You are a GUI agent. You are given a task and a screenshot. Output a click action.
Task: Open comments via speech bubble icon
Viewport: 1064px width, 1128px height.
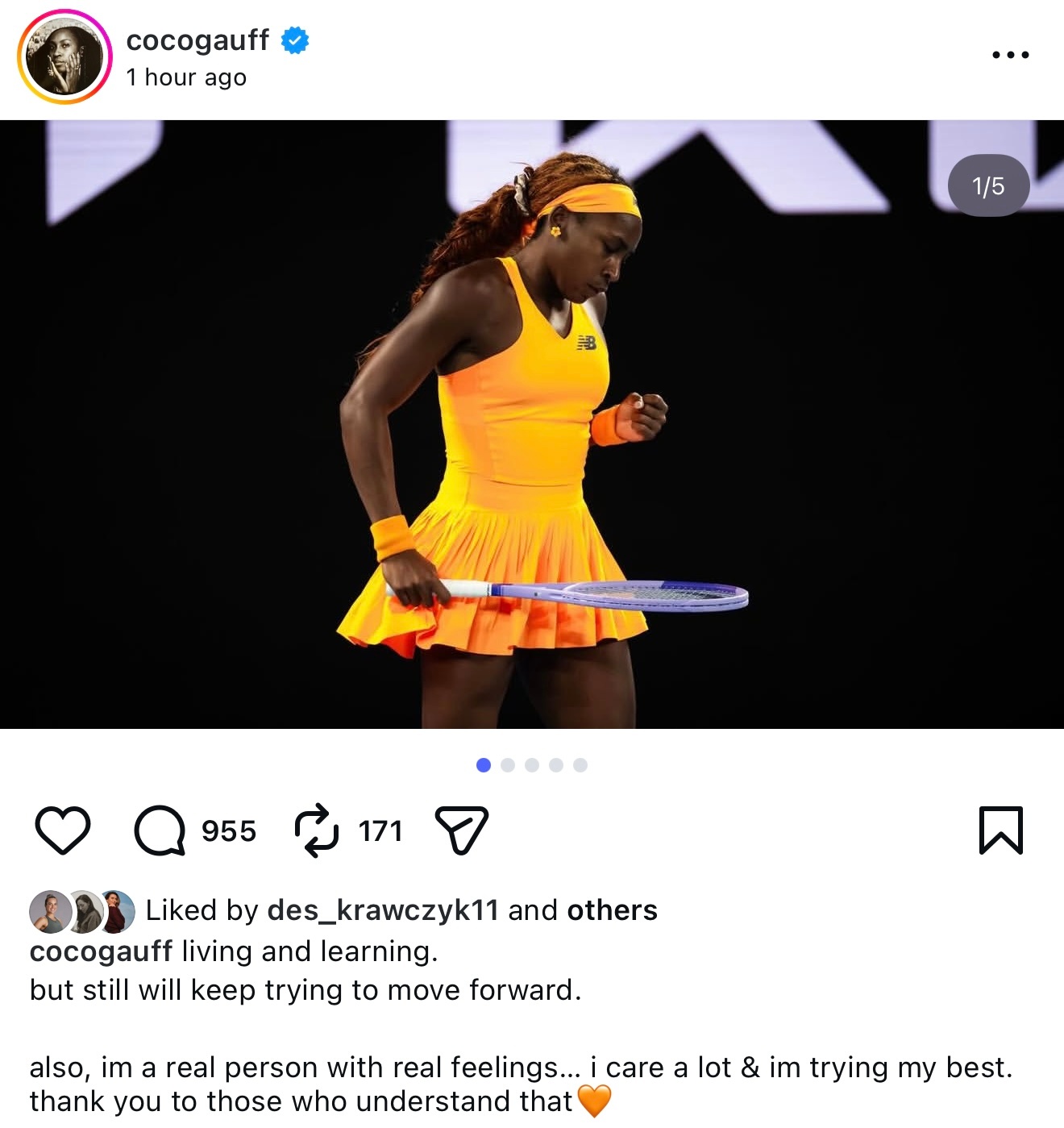pyautogui.click(x=160, y=830)
